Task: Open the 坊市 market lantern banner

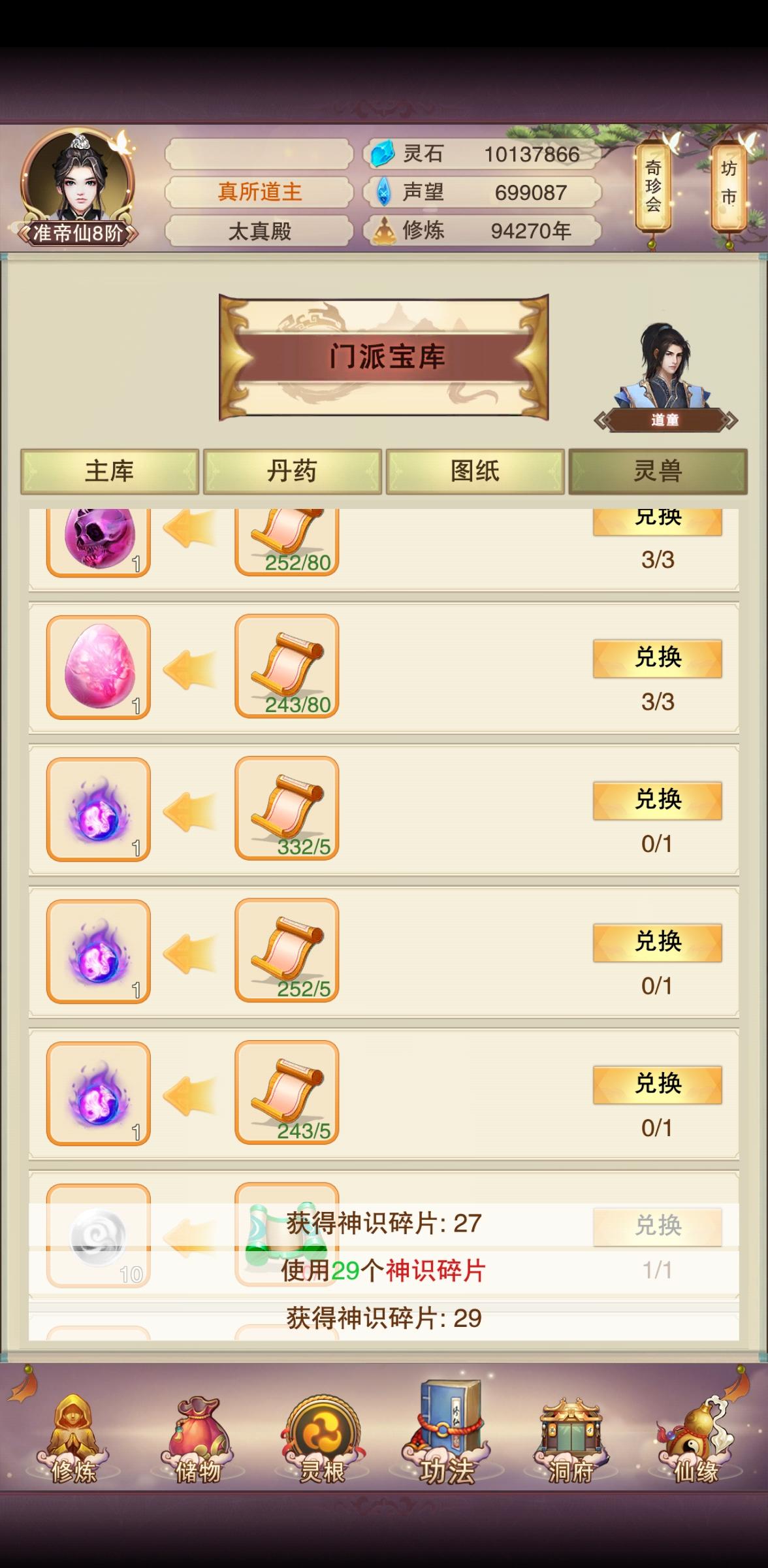Action: (x=729, y=187)
